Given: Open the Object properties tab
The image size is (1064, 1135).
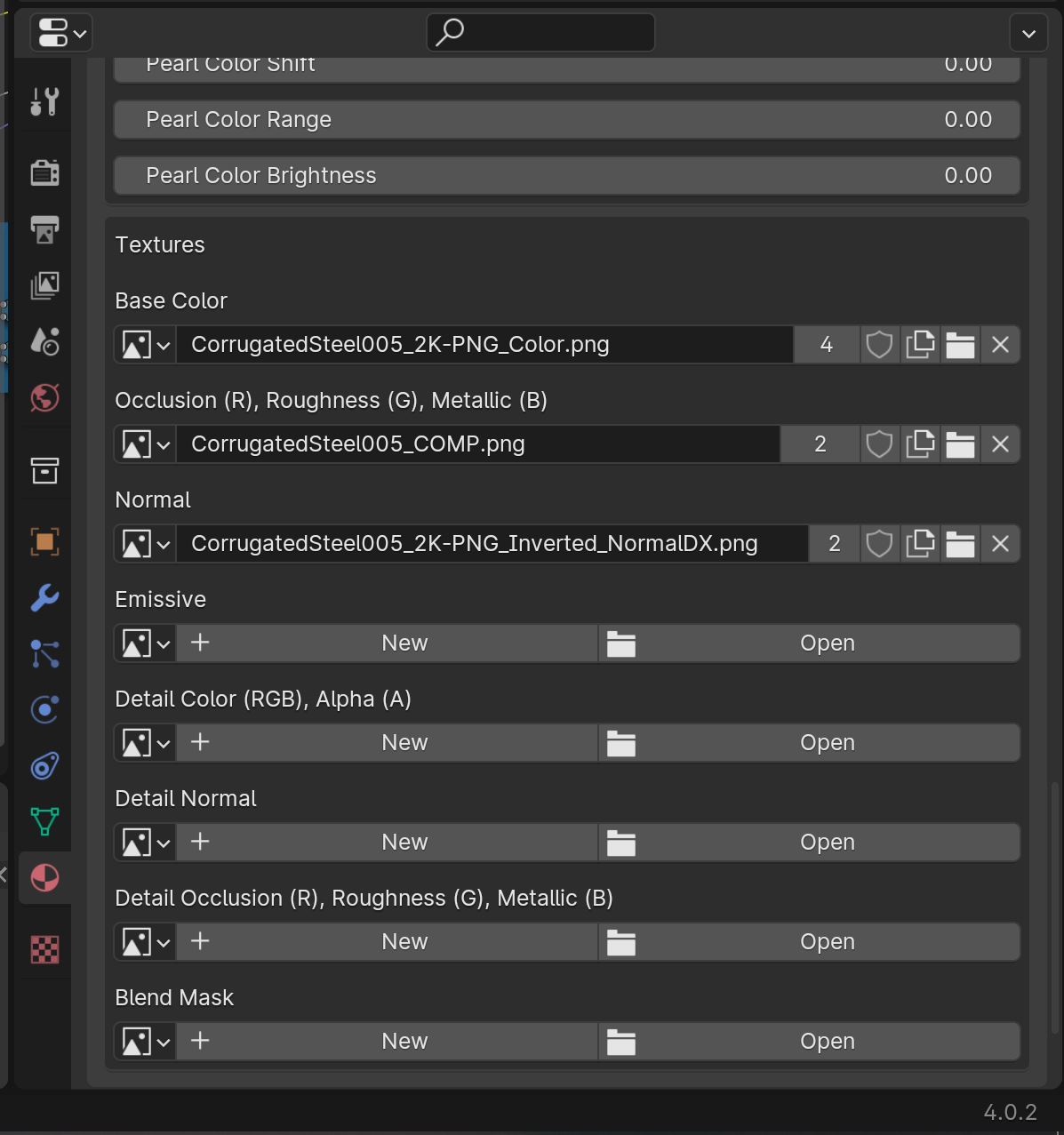Looking at the screenshot, I should (x=44, y=541).
